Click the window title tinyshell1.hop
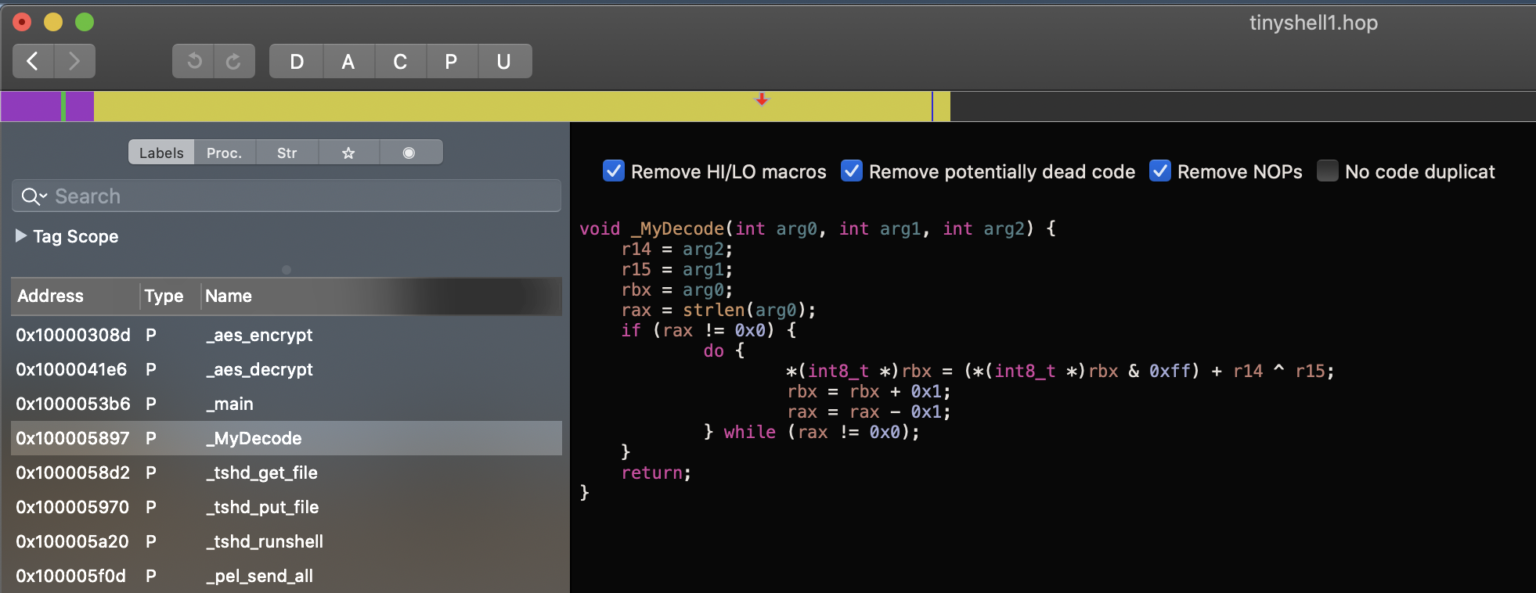Screen dimensions: 1536x593 coord(1313,22)
